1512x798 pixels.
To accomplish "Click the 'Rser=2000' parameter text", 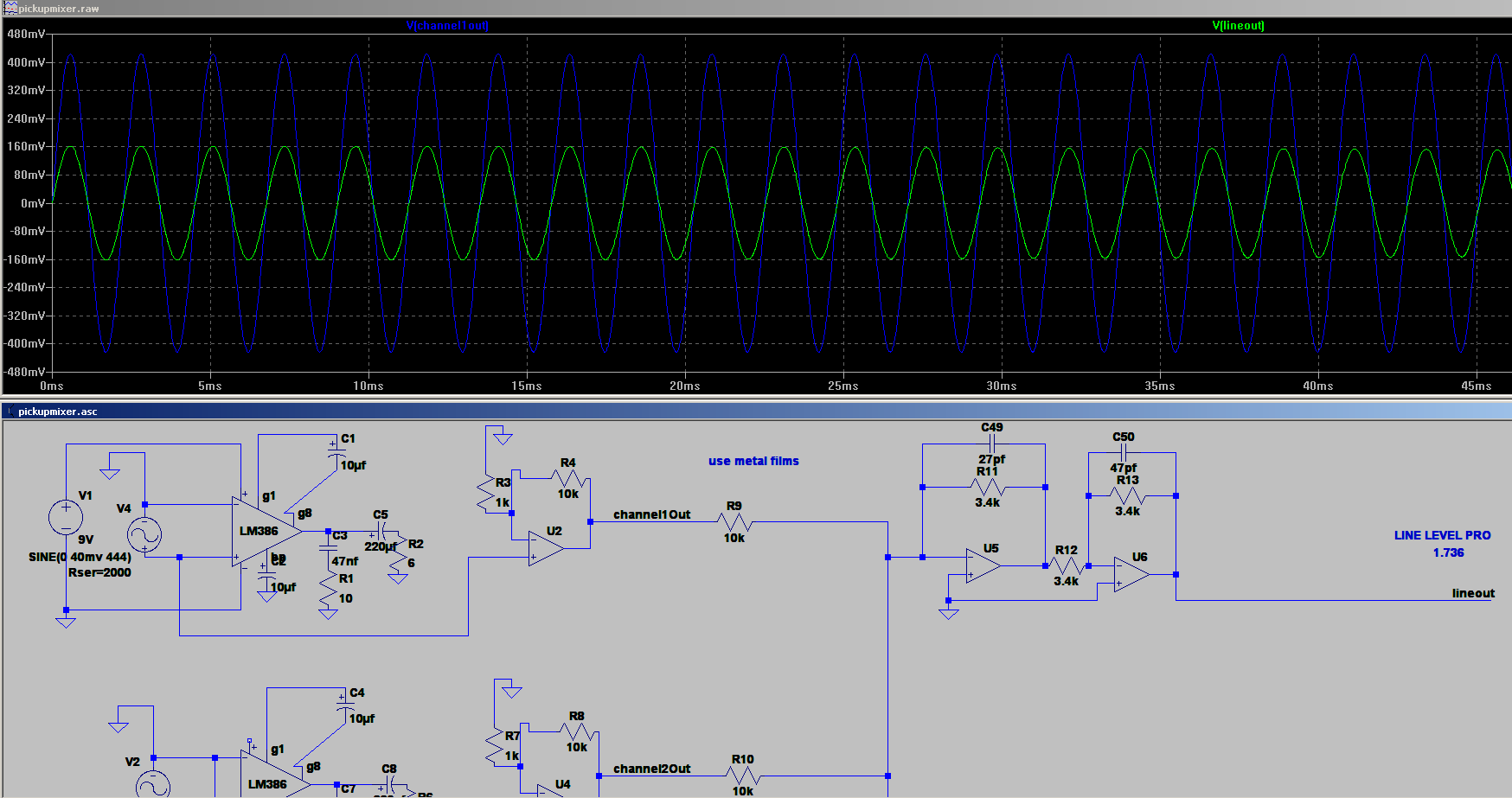I will tap(99, 572).
